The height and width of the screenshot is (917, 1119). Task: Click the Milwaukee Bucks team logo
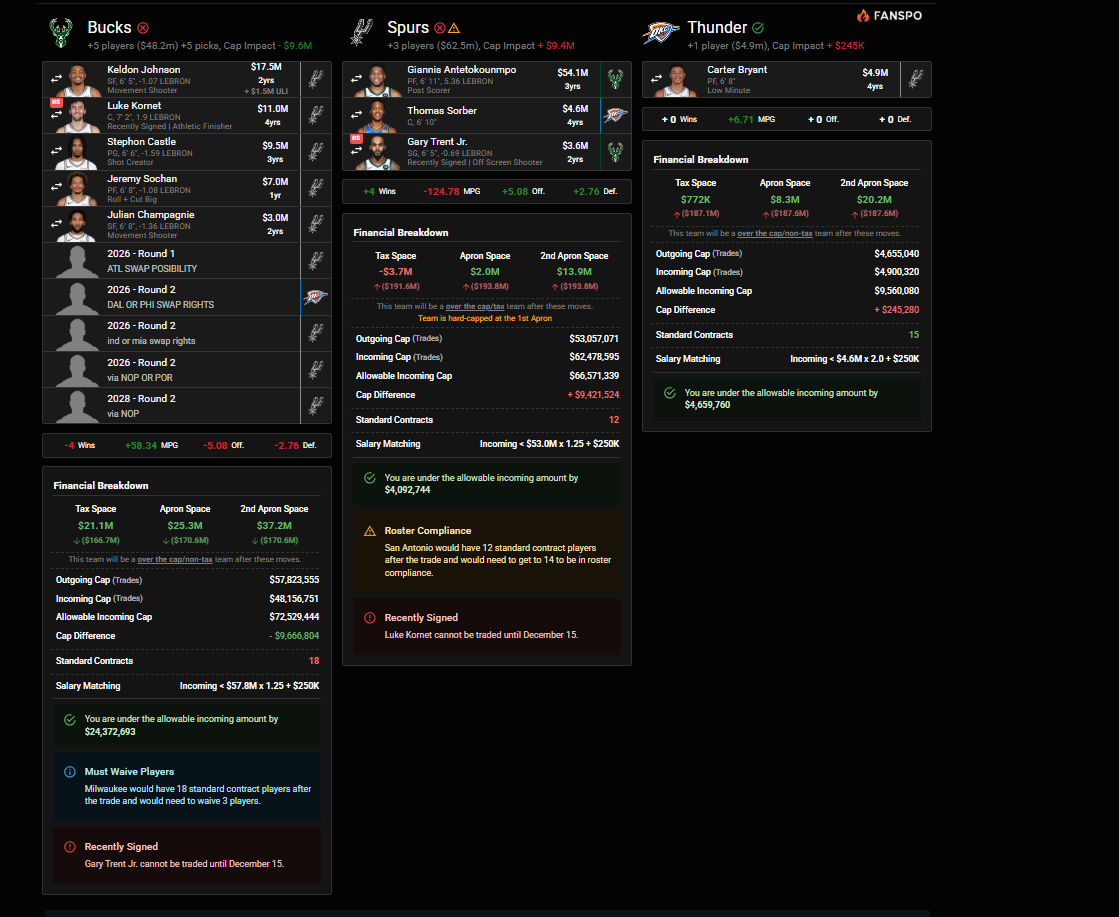pyautogui.click(x=61, y=33)
